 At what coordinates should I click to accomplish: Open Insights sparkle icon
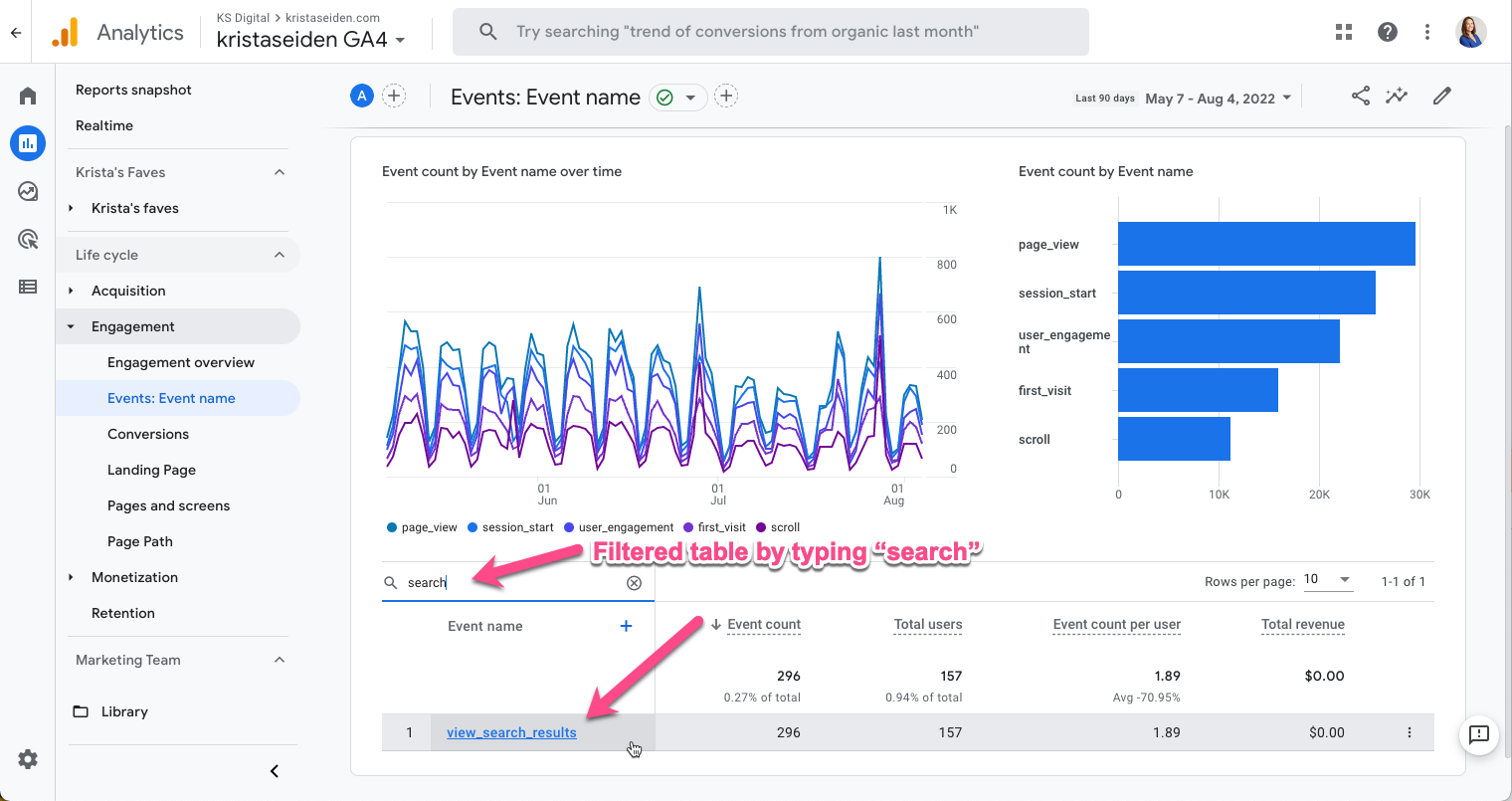coord(1398,96)
